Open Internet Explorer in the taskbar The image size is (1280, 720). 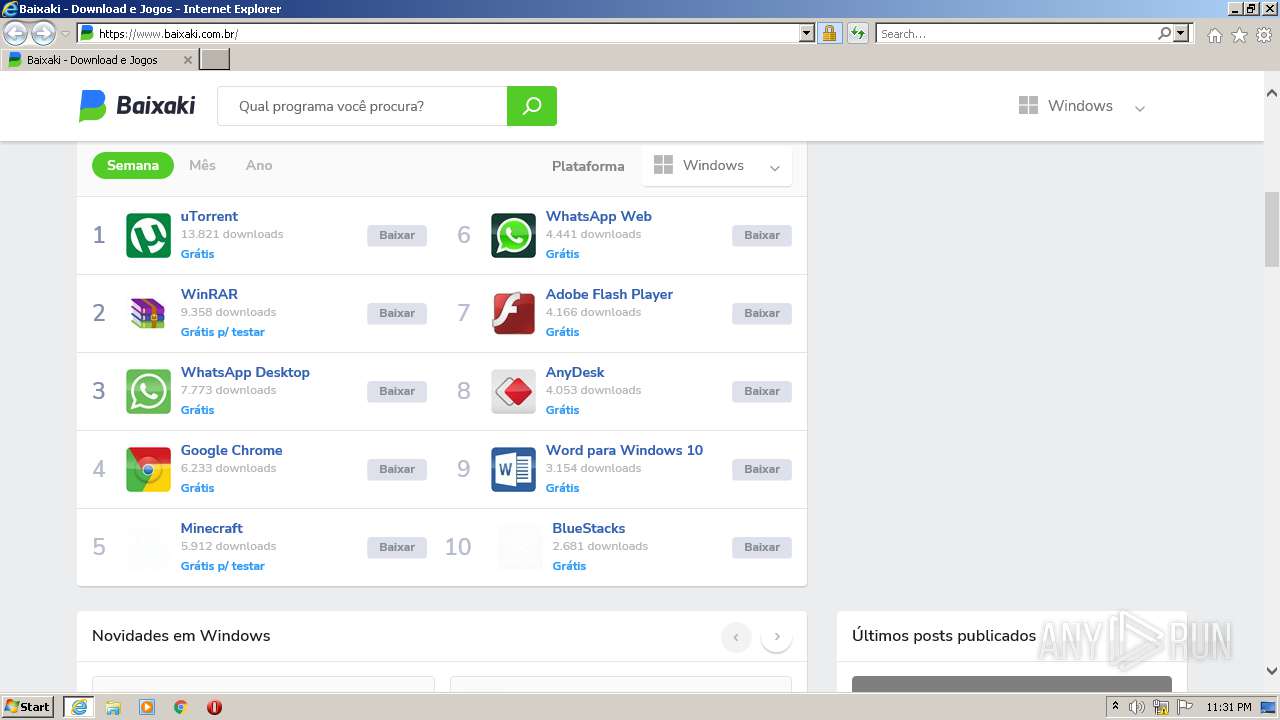pyautogui.click(x=79, y=707)
